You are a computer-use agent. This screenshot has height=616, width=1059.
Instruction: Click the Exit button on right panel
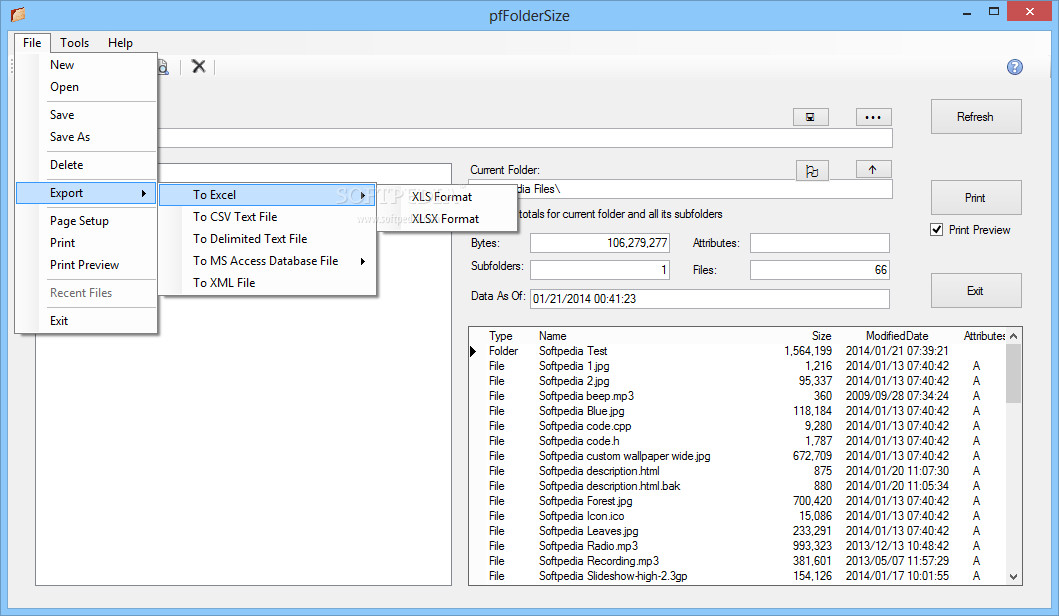coord(976,291)
